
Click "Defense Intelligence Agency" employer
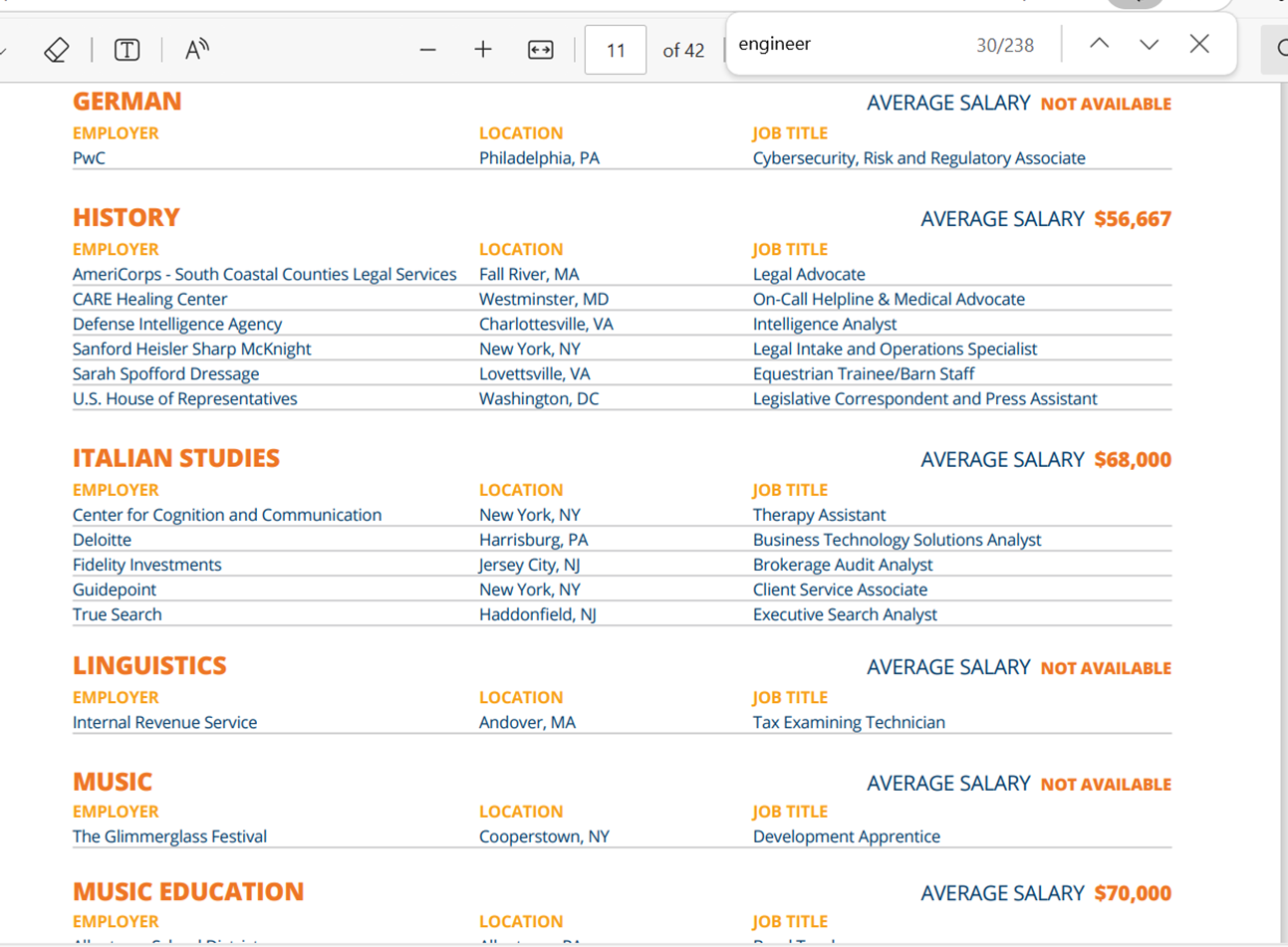[x=177, y=324]
